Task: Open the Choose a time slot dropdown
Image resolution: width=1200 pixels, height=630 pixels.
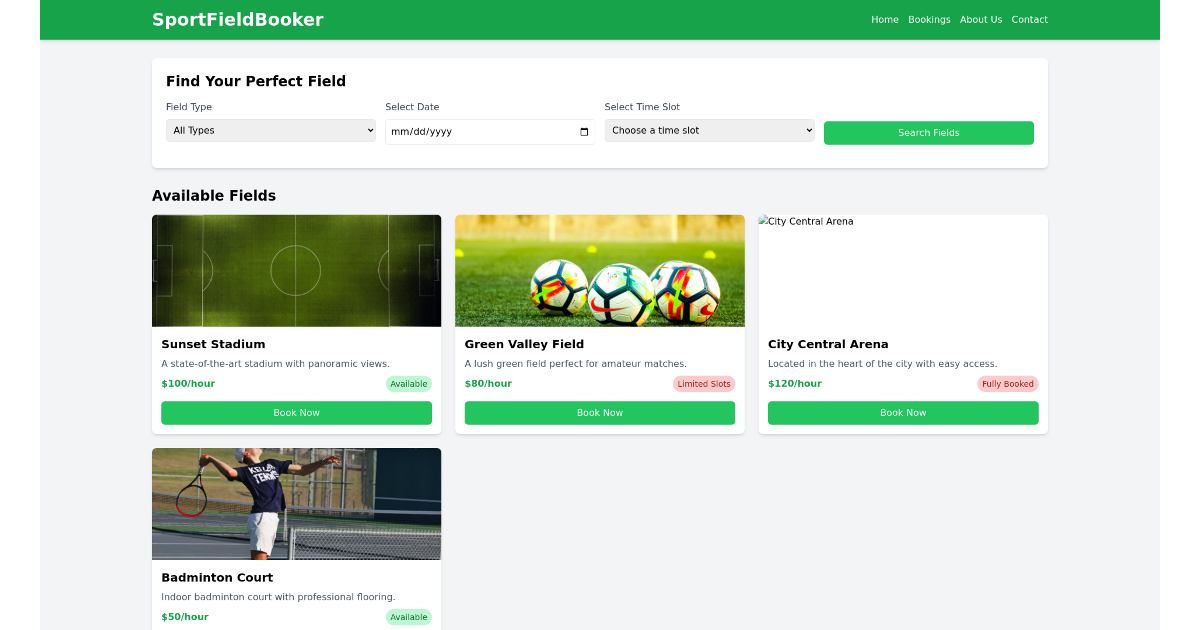Action: [709, 130]
